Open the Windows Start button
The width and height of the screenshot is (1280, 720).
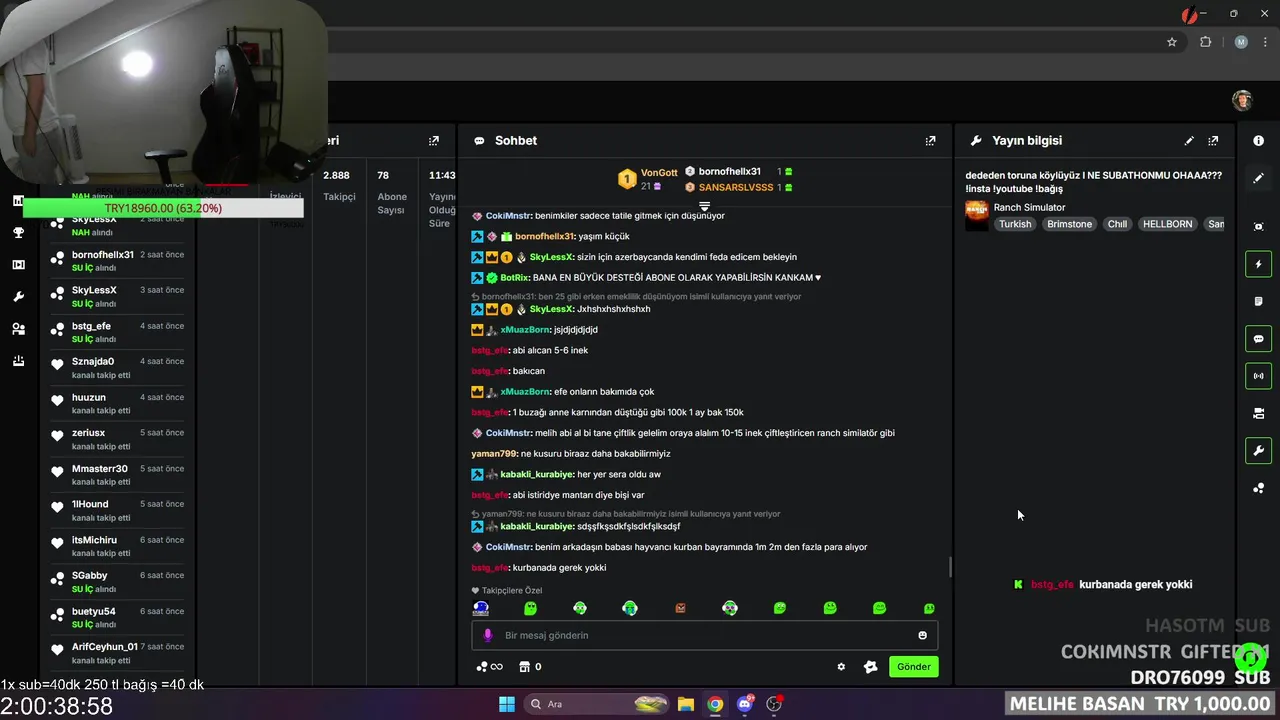[506, 704]
